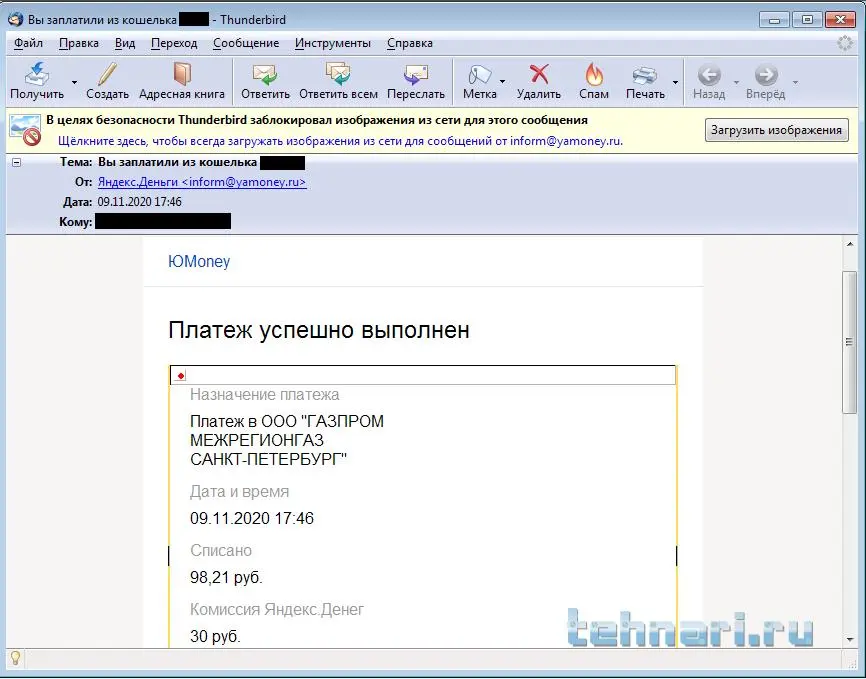Open the Инструменты menu

333,43
